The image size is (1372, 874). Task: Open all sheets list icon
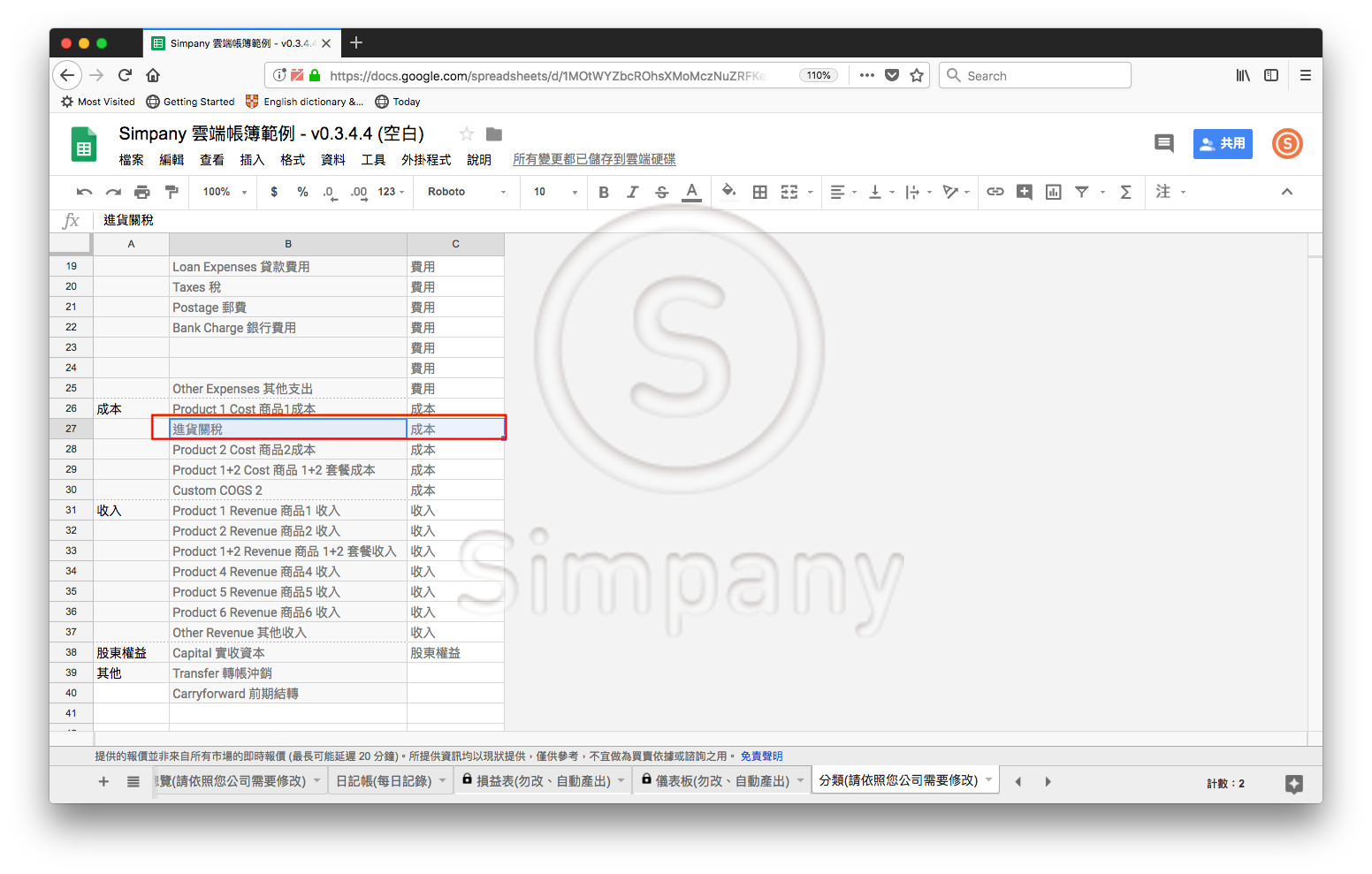coord(133,782)
